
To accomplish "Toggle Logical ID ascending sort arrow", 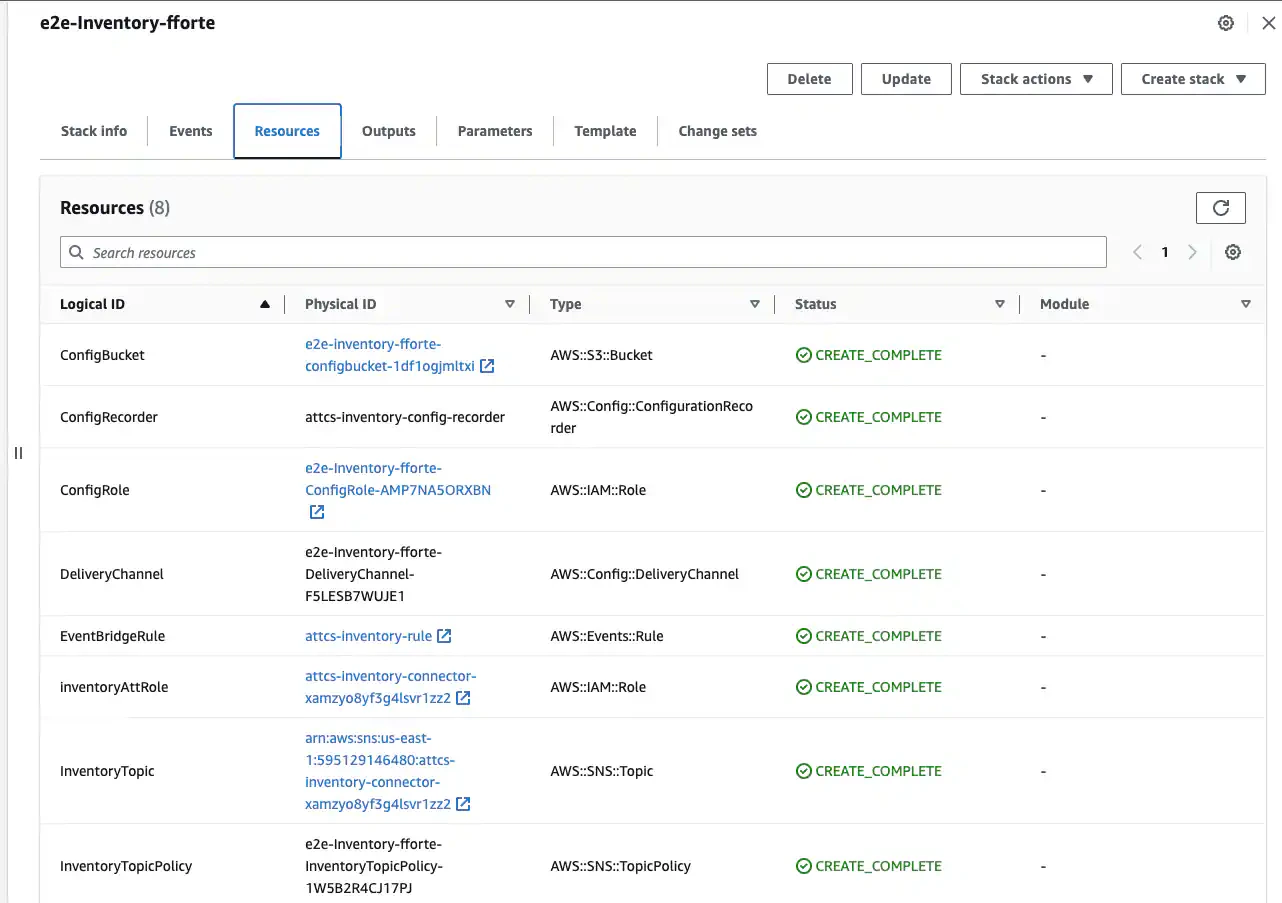I will coord(265,304).
